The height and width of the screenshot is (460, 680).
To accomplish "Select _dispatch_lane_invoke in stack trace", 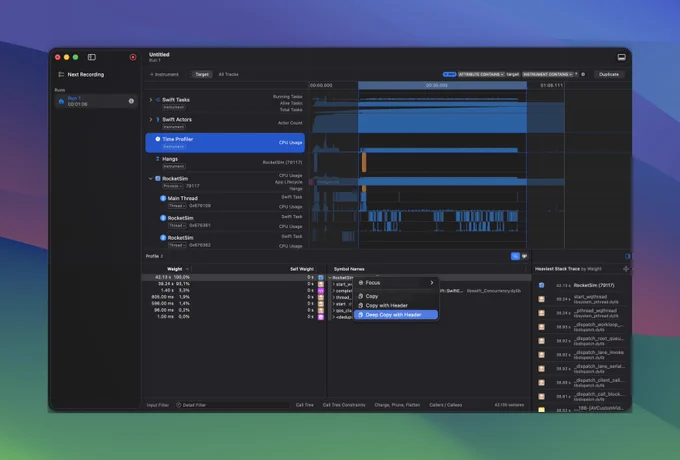I will (x=582, y=355).
